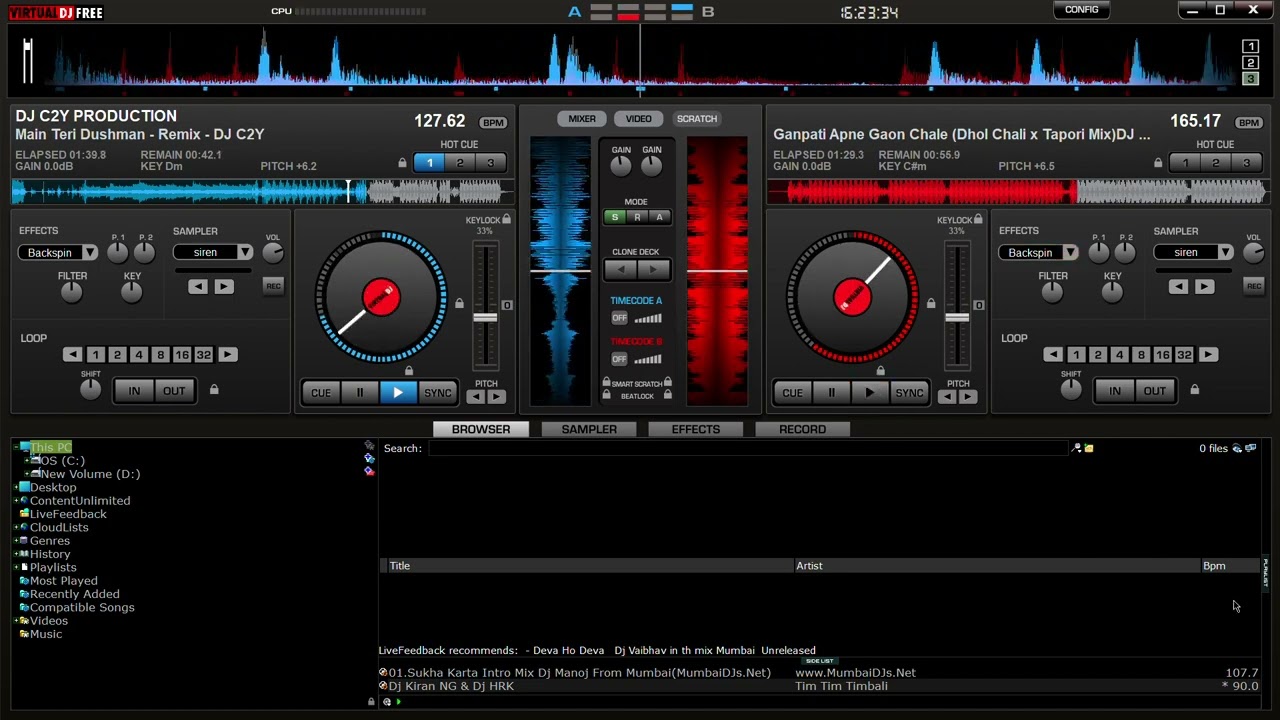Open left deck siren sampler dropdown
Viewport: 1280px width, 720px height.
click(x=213, y=253)
